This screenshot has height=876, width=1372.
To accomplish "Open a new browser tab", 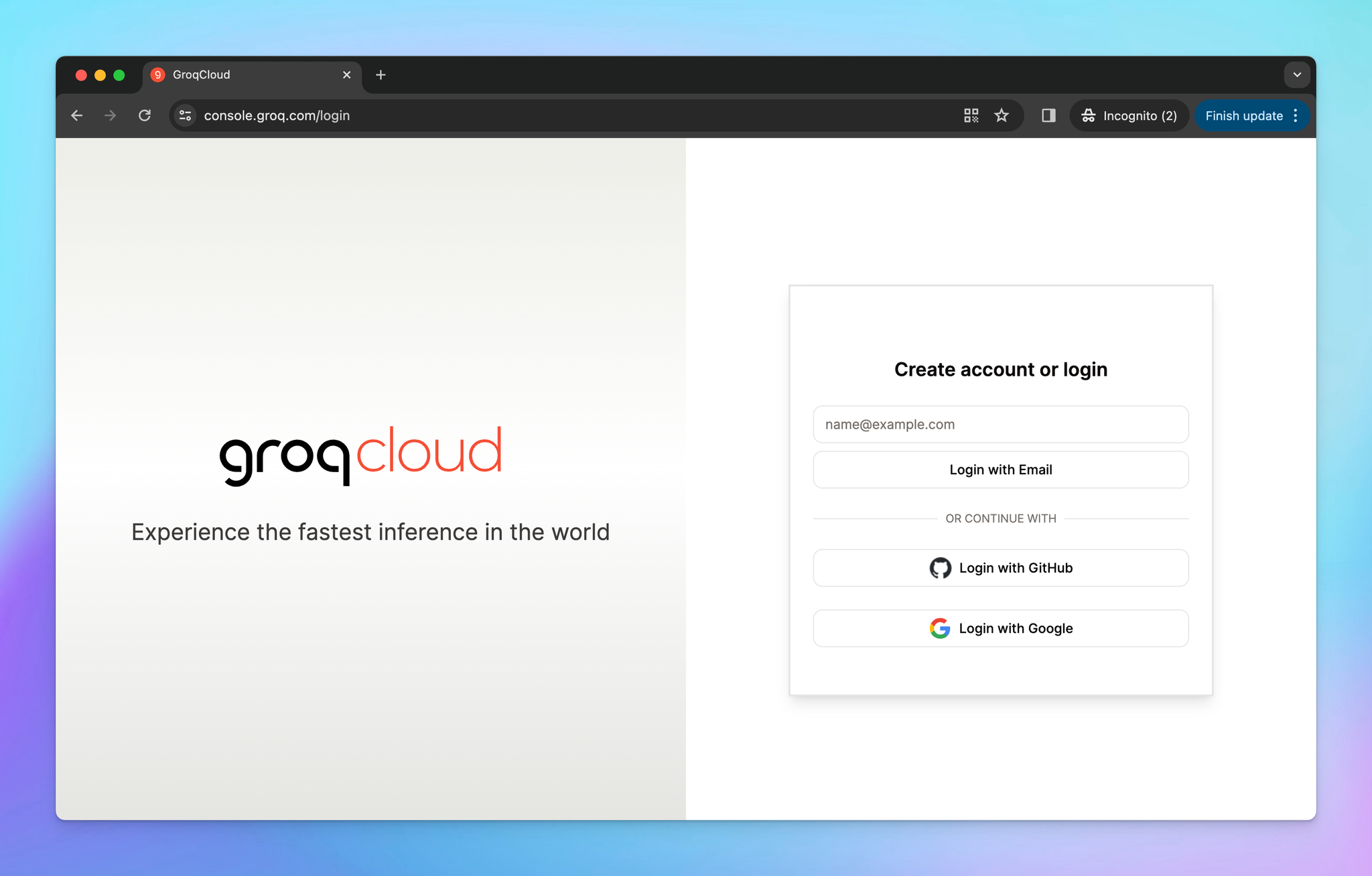I will pyautogui.click(x=381, y=75).
